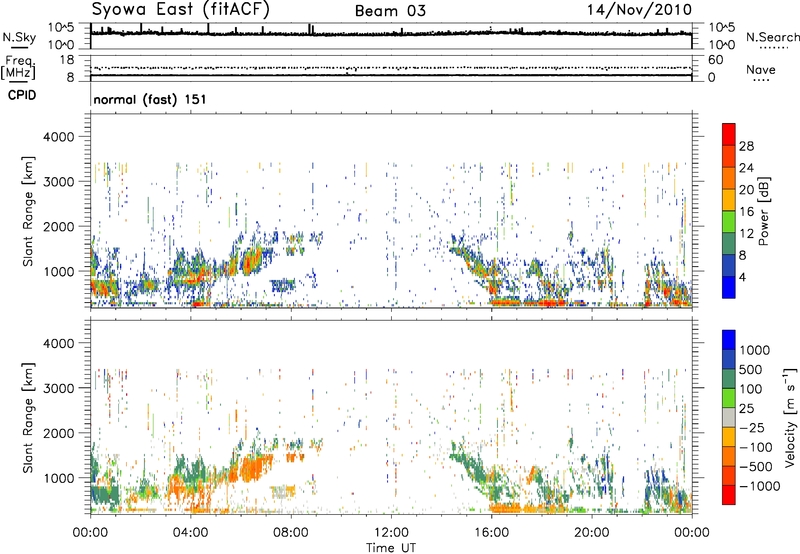The width and height of the screenshot is (800, 554).
Task: Pick the red top segment of Power colorbar
Action: coord(729,134)
